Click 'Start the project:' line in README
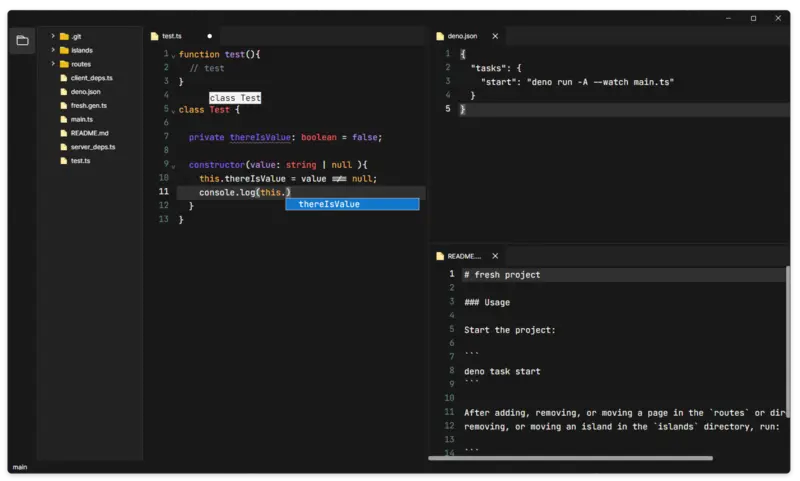This screenshot has height=481, width=800. 510,330
